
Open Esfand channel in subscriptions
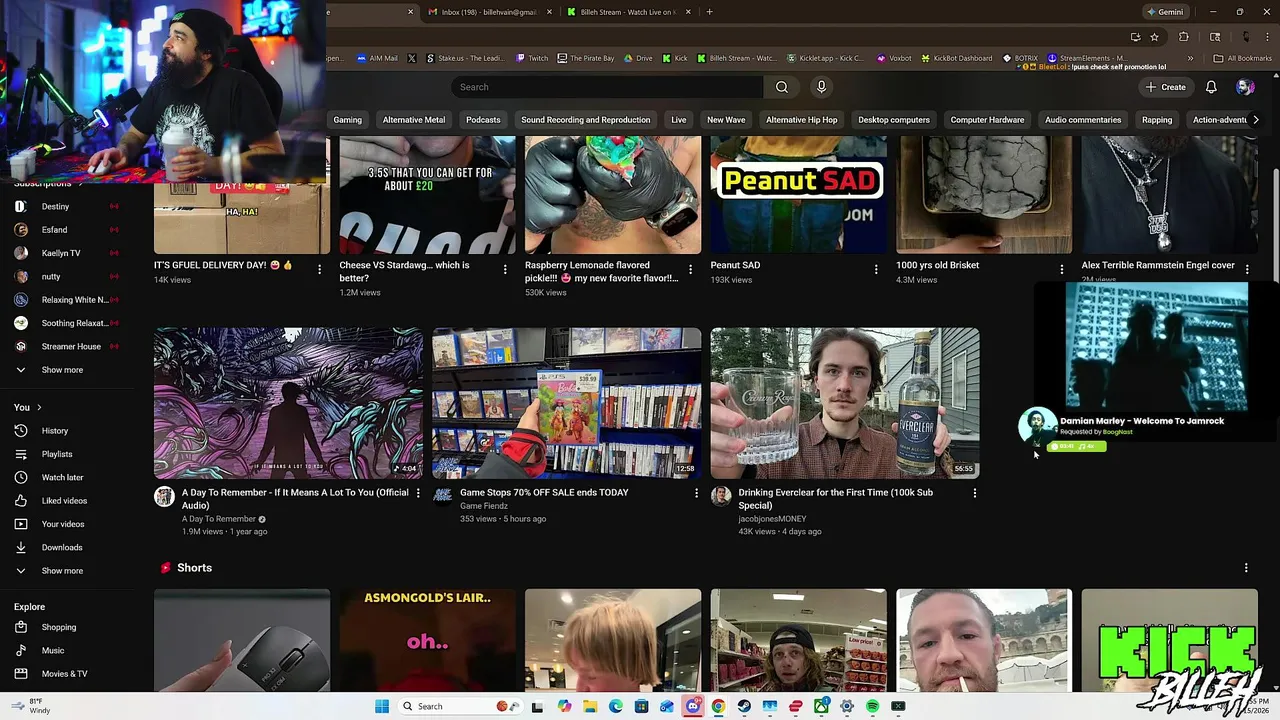(66, 230)
